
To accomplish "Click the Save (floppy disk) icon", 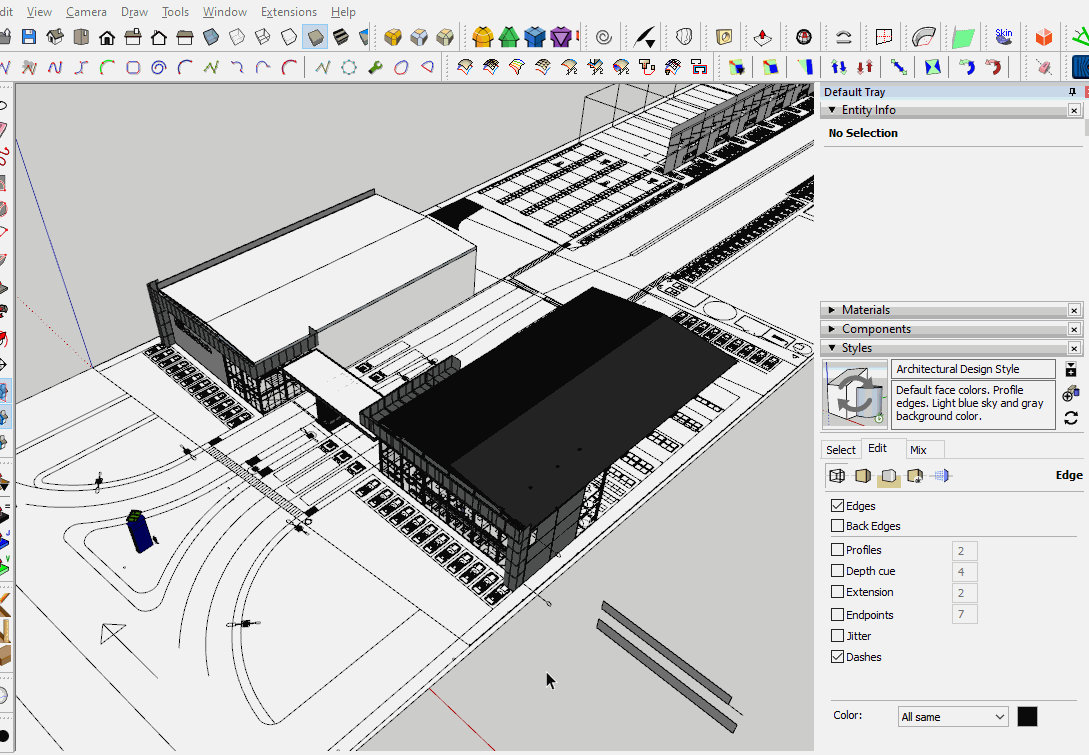I will click(29, 37).
